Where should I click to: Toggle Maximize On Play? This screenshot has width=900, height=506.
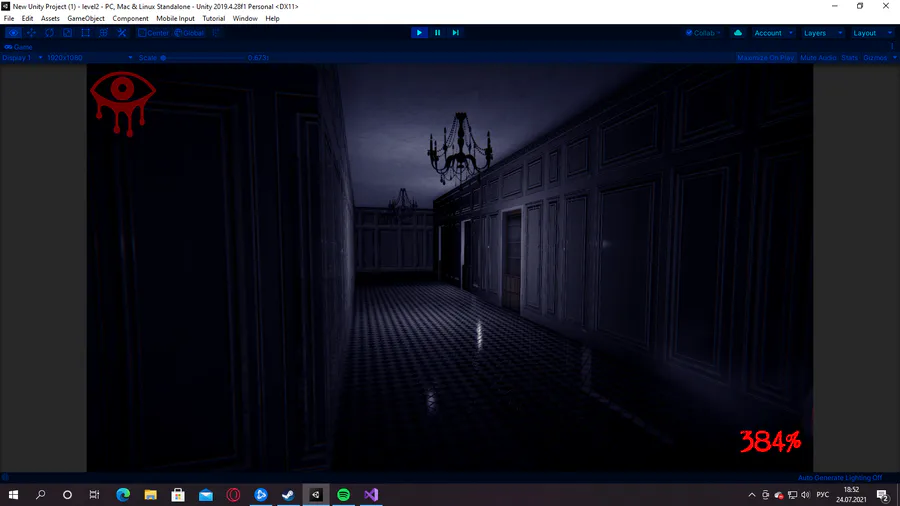[765, 57]
